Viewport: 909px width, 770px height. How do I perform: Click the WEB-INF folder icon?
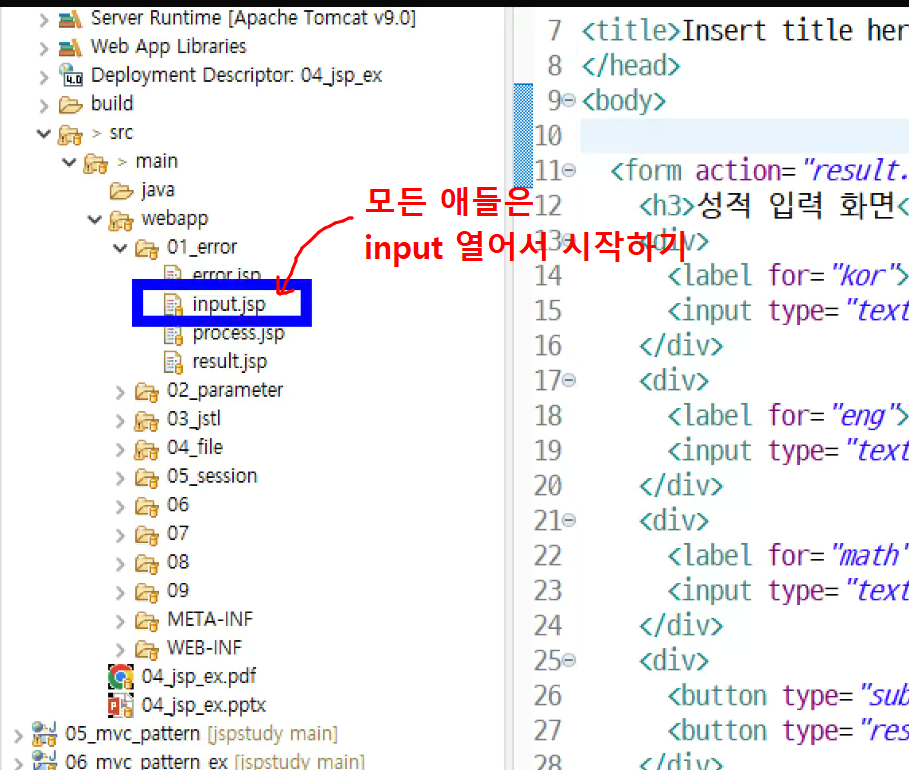click(147, 650)
